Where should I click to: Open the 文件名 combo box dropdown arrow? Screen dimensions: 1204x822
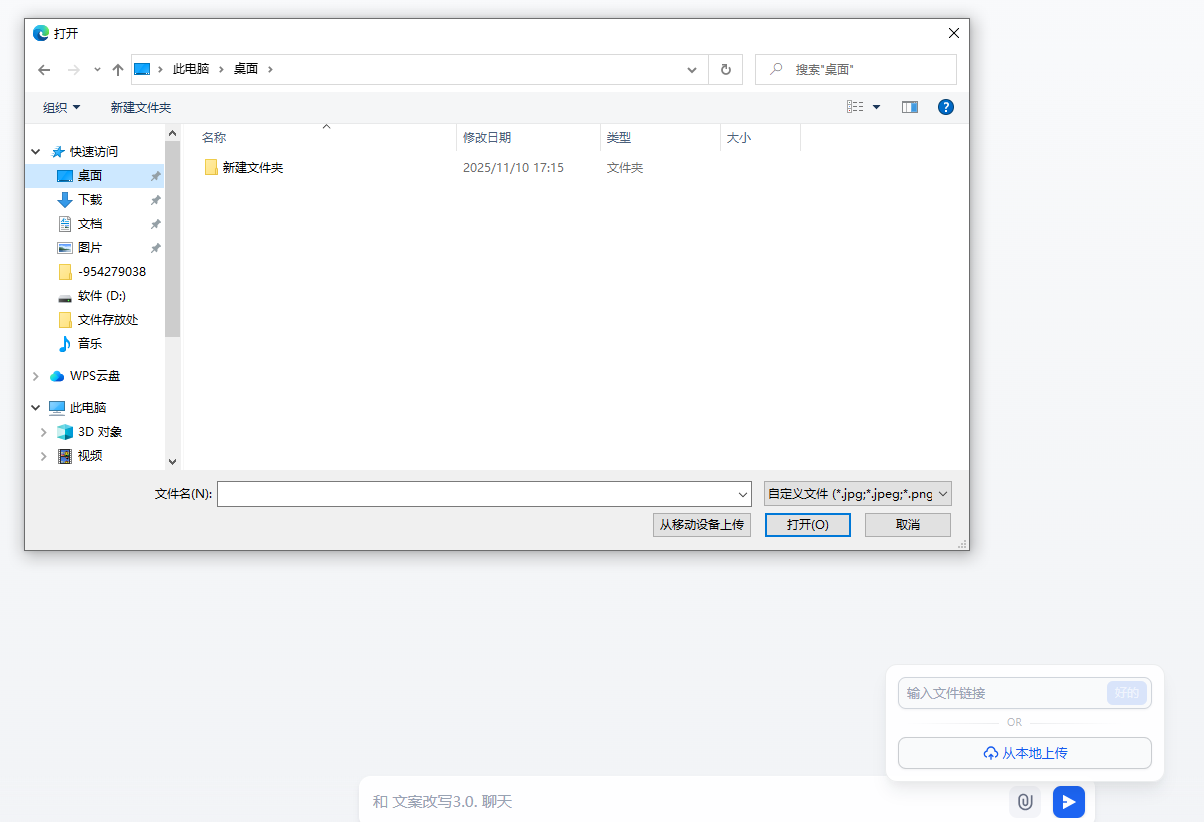pyautogui.click(x=743, y=494)
